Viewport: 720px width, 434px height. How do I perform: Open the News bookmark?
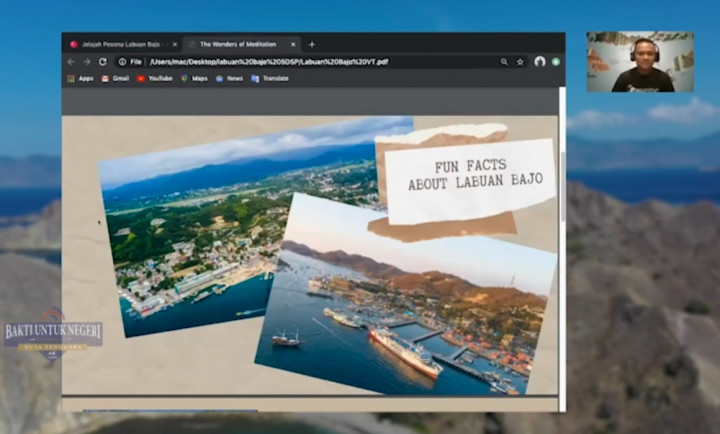(x=229, y=78)
